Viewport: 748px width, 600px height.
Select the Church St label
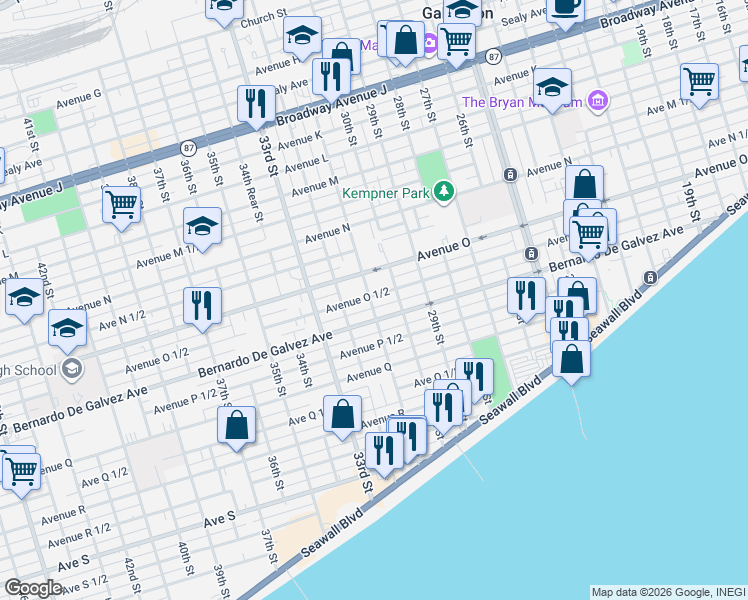coord(264,19)
